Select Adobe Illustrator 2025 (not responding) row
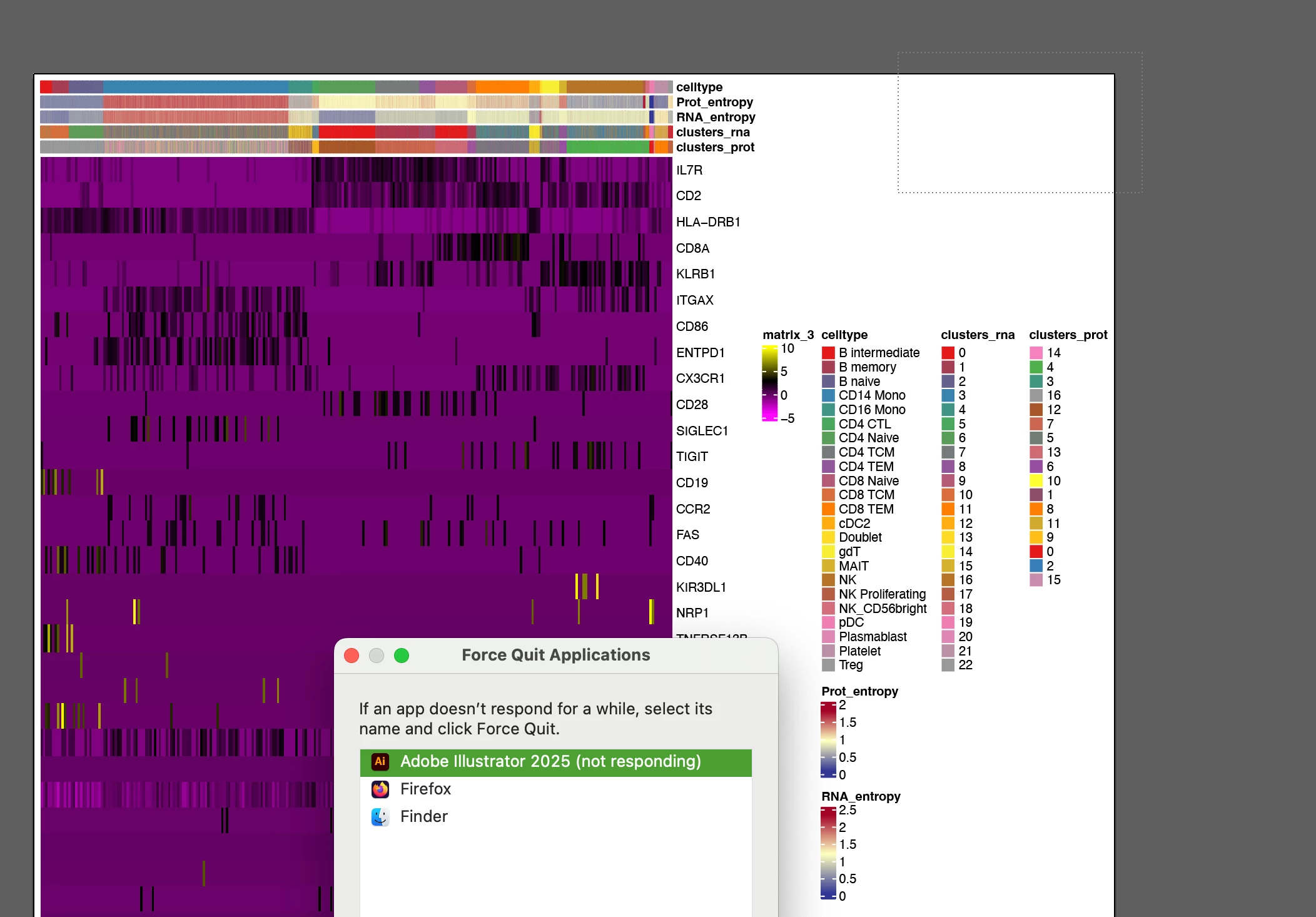The width and height of the screenshot is (1316, 917). [550, 762]
